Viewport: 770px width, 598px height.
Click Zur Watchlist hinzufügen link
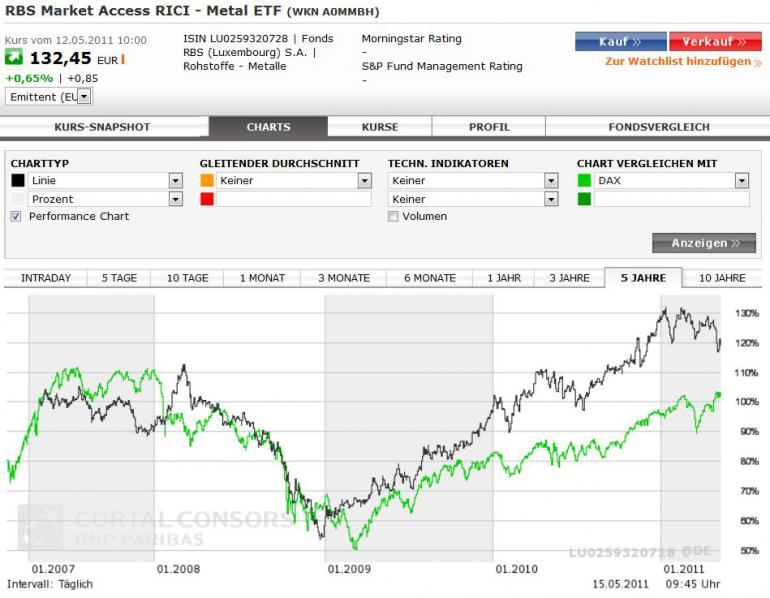click(683, 61)
